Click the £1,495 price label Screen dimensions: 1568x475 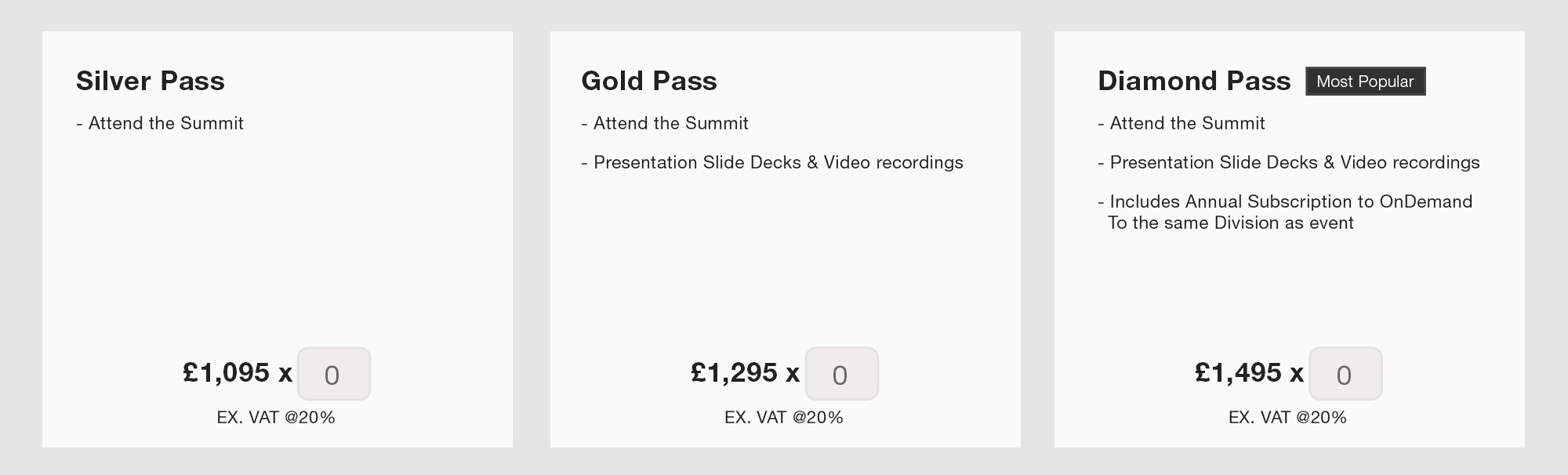point(1239,372)
